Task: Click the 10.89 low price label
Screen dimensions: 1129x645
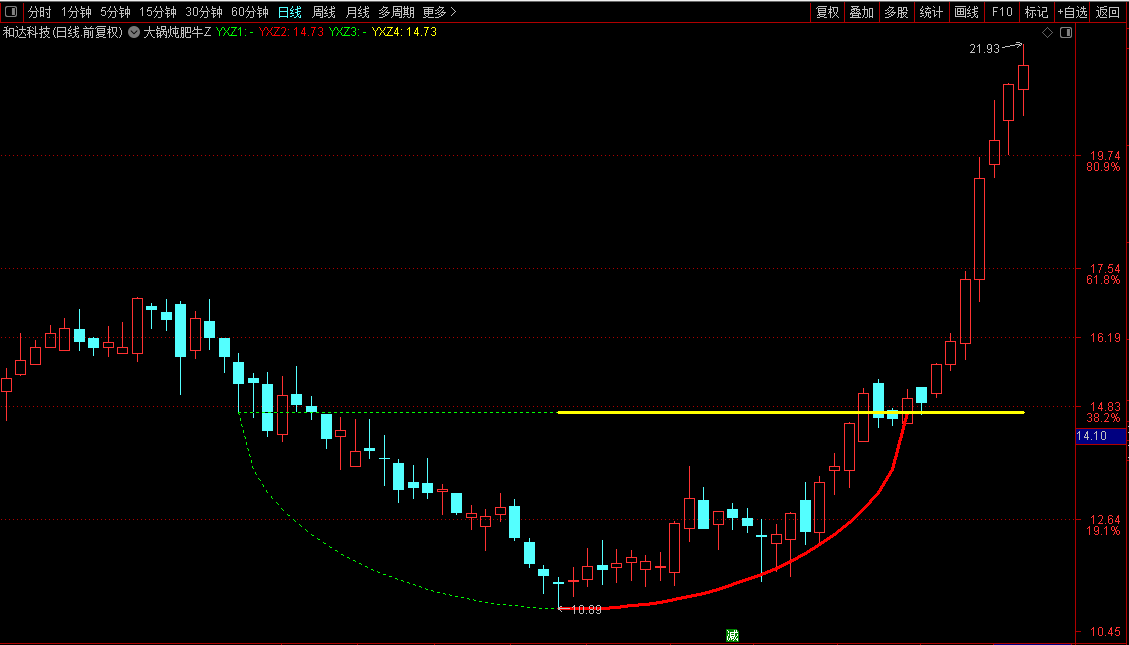Action: click(585, 610)
